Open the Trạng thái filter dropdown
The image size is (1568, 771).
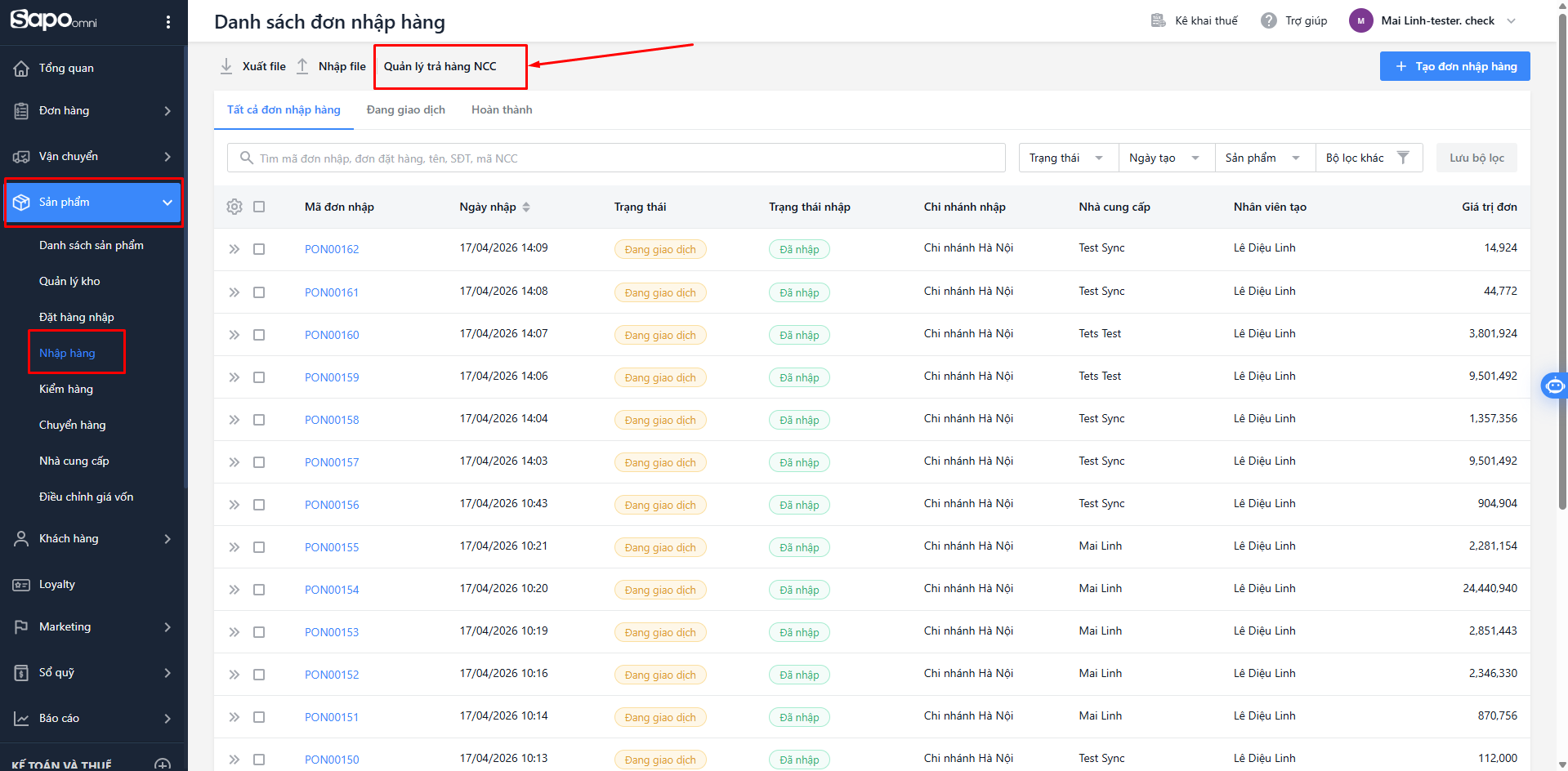point(1066,158)
